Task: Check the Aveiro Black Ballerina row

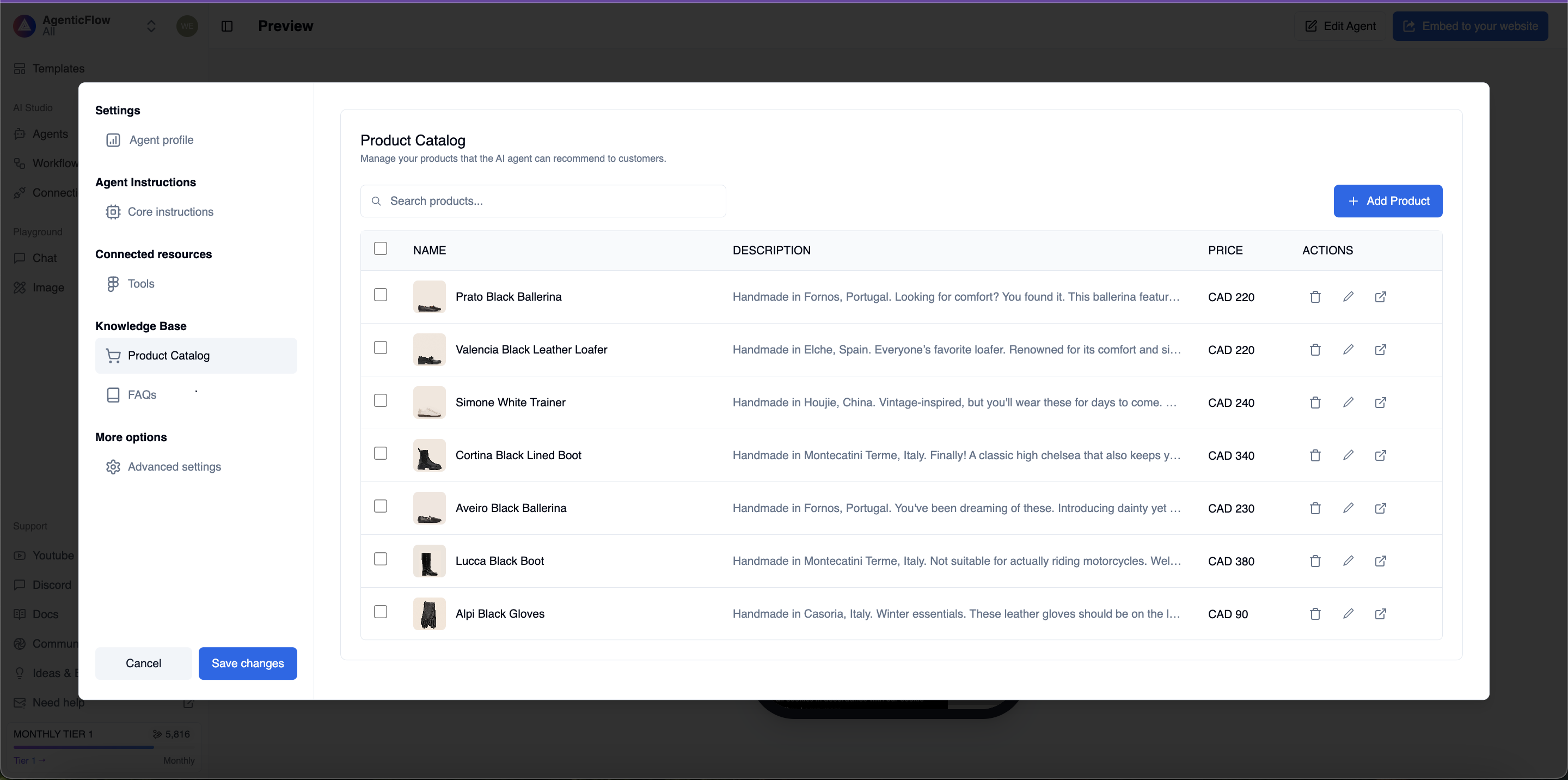Action: [381, 507]
